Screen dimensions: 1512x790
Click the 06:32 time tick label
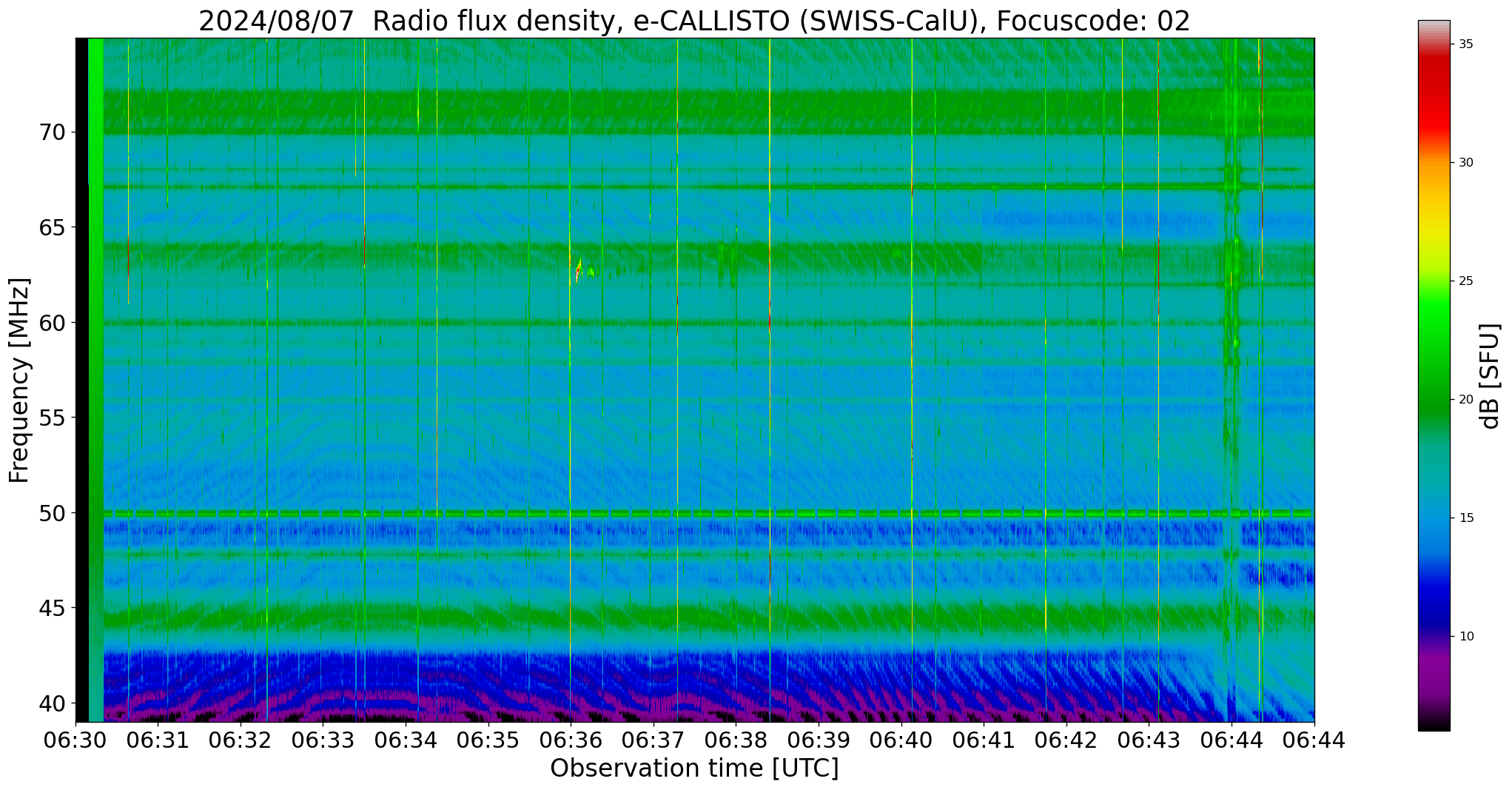pyautogui.click(x=241, y=740)
